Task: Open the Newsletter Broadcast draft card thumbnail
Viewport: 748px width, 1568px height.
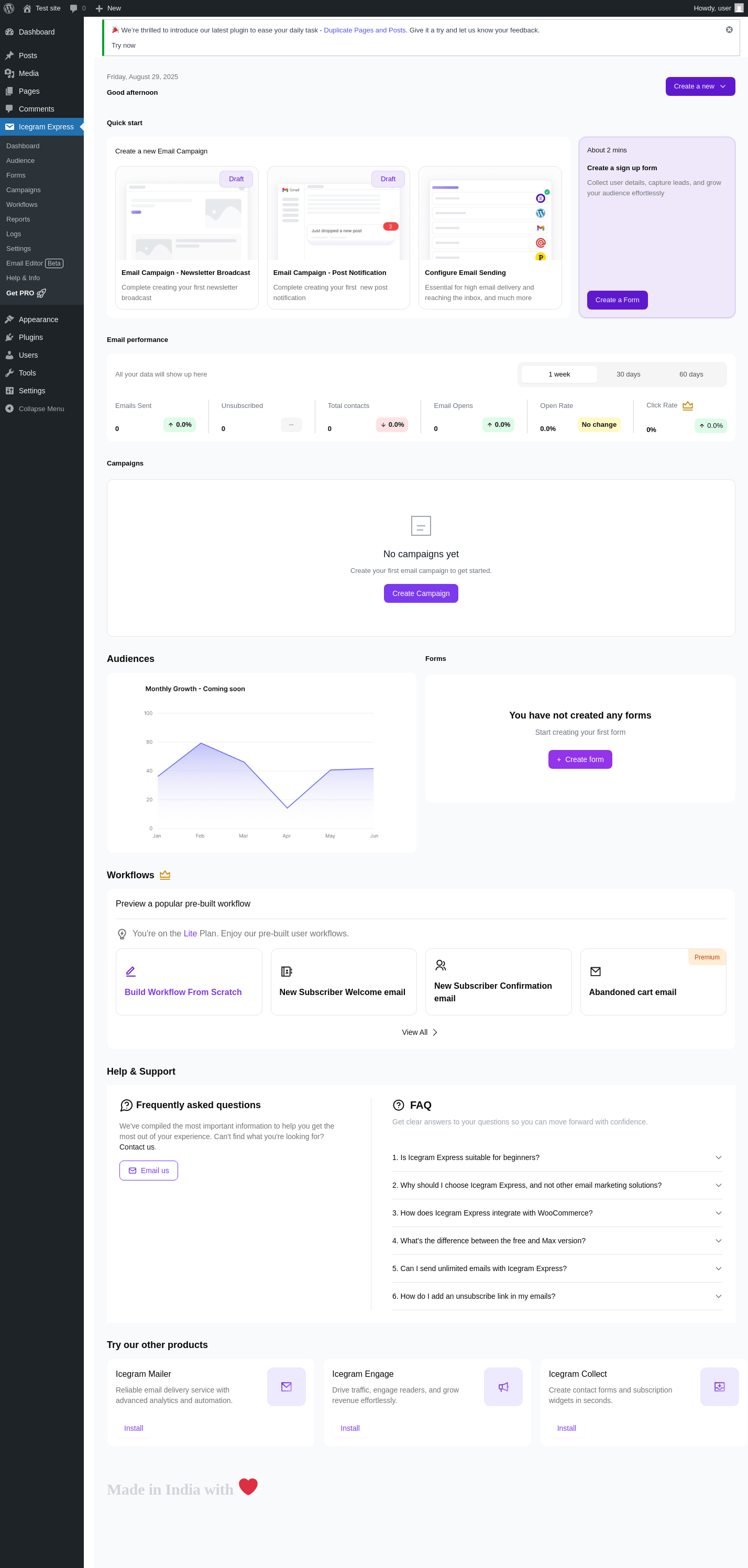Action: click(x=187, y=213)
